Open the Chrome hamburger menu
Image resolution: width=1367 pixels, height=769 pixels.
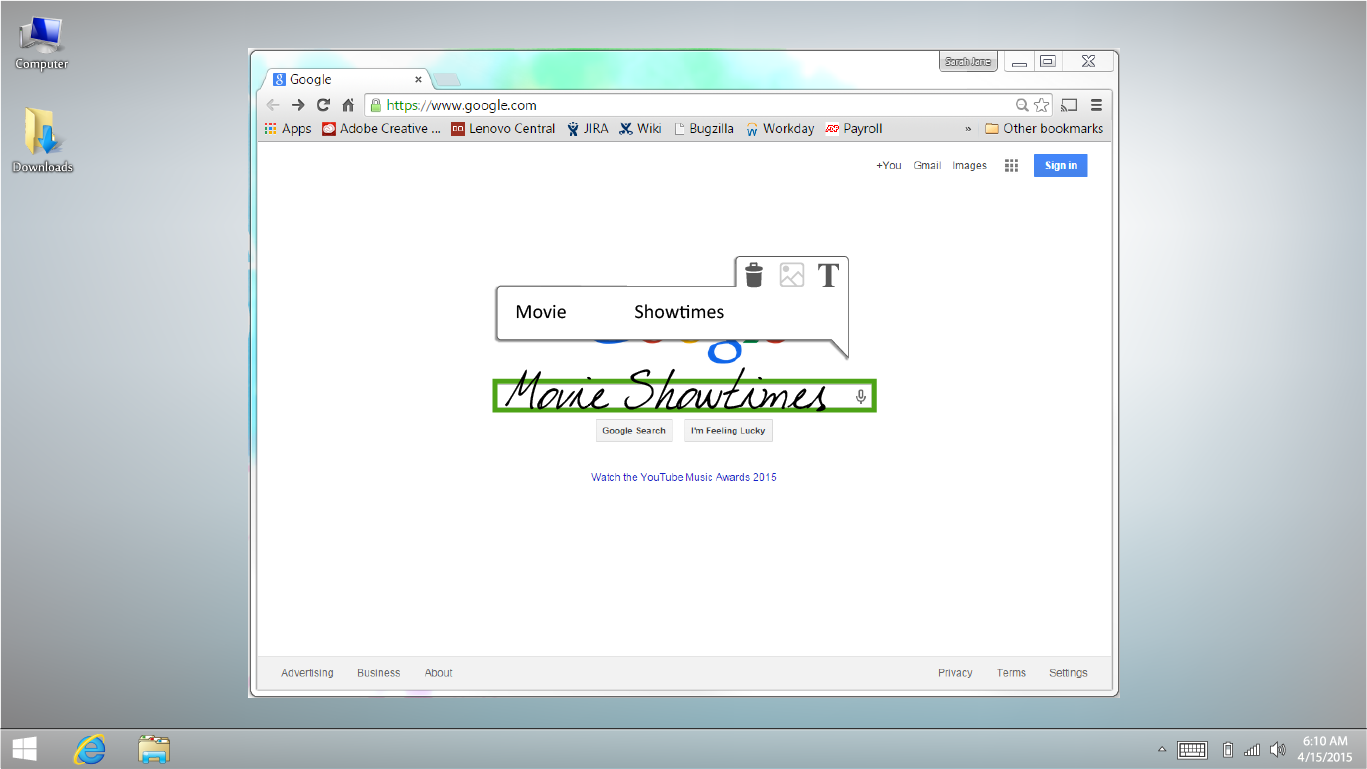pos(1096,105)
